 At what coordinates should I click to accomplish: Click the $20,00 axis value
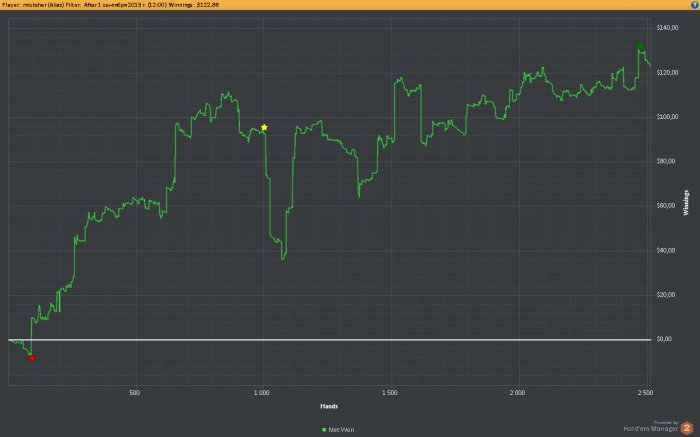666,295
